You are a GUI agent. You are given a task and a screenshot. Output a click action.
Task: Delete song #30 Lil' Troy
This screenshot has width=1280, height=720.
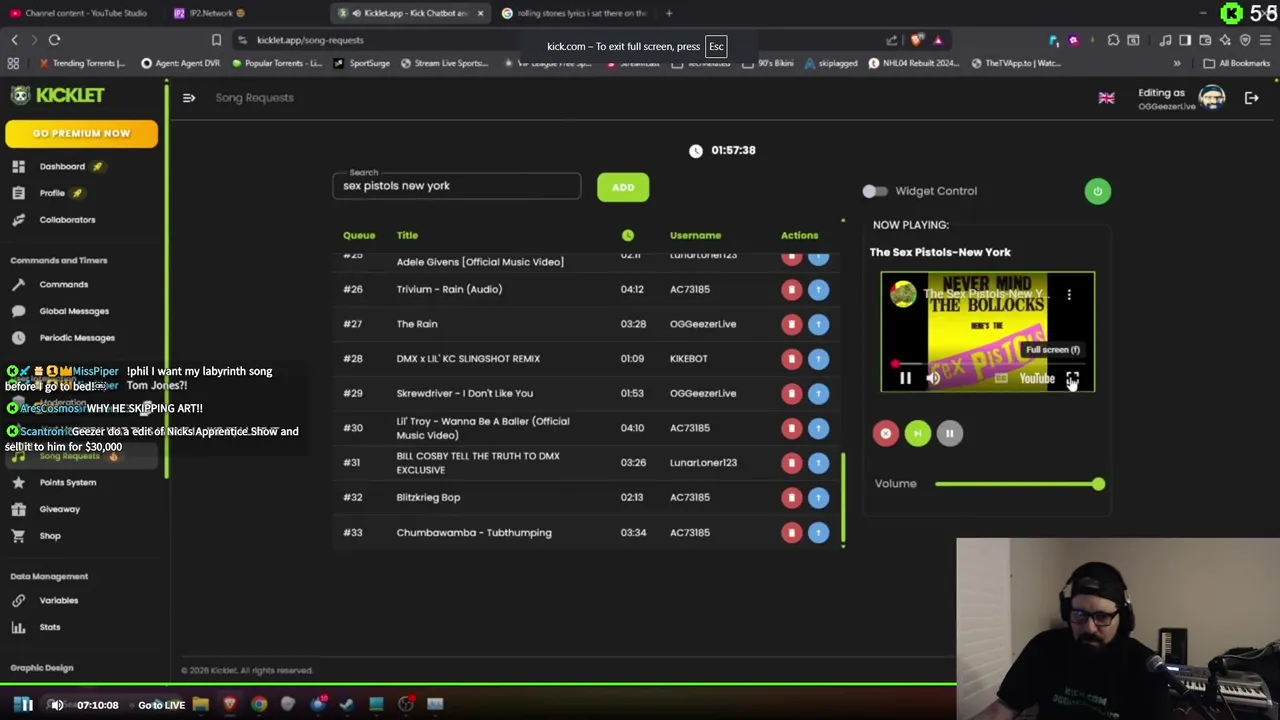(791, 428)
